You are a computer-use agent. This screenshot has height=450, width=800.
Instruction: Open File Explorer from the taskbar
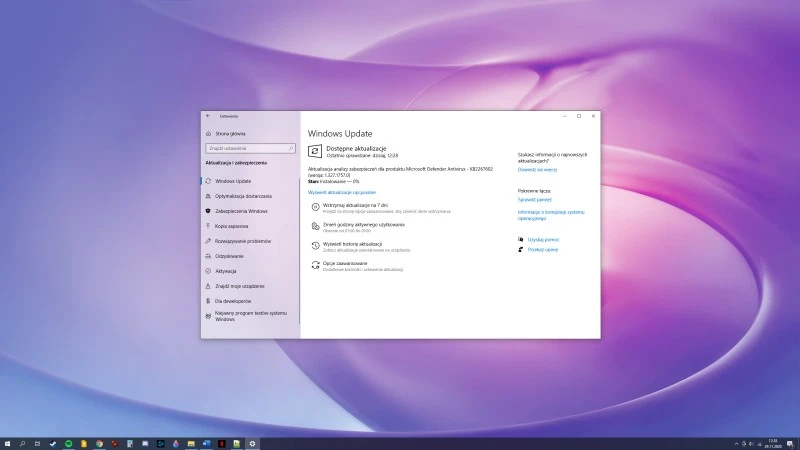(191, 444)
